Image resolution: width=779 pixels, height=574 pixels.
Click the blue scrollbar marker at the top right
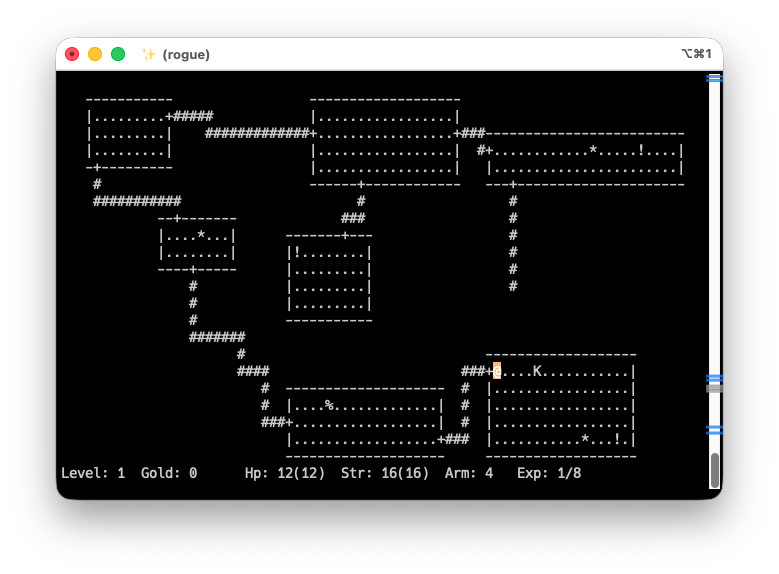point(714,78)
